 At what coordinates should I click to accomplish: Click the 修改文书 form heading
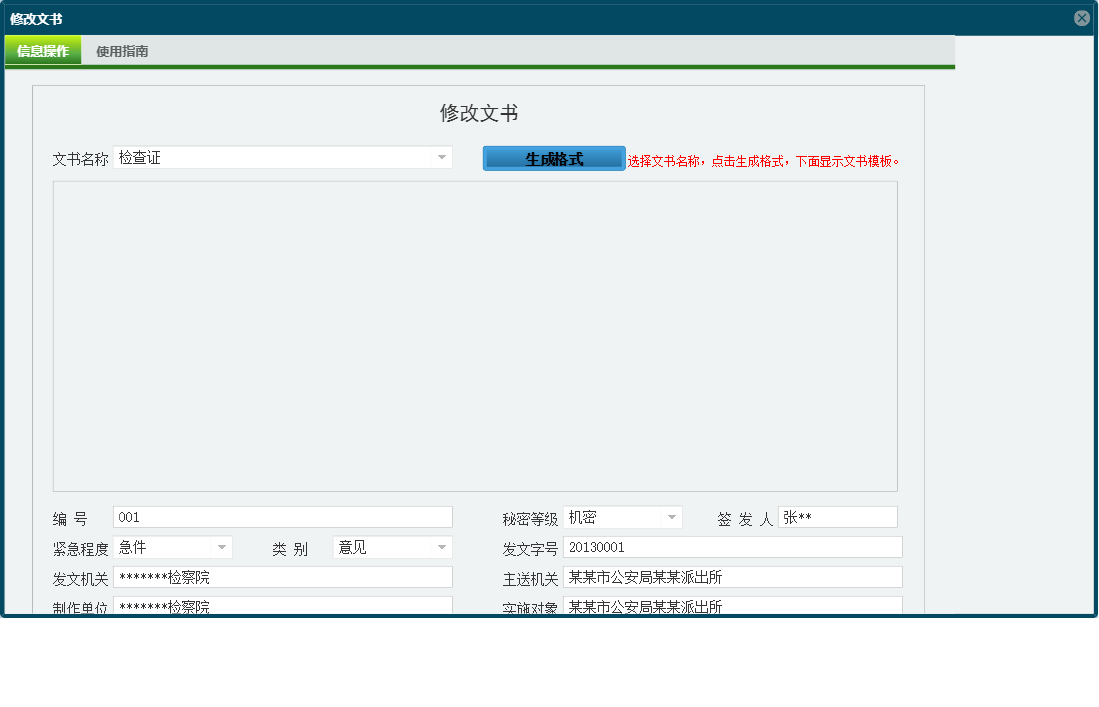pos(478,114)
